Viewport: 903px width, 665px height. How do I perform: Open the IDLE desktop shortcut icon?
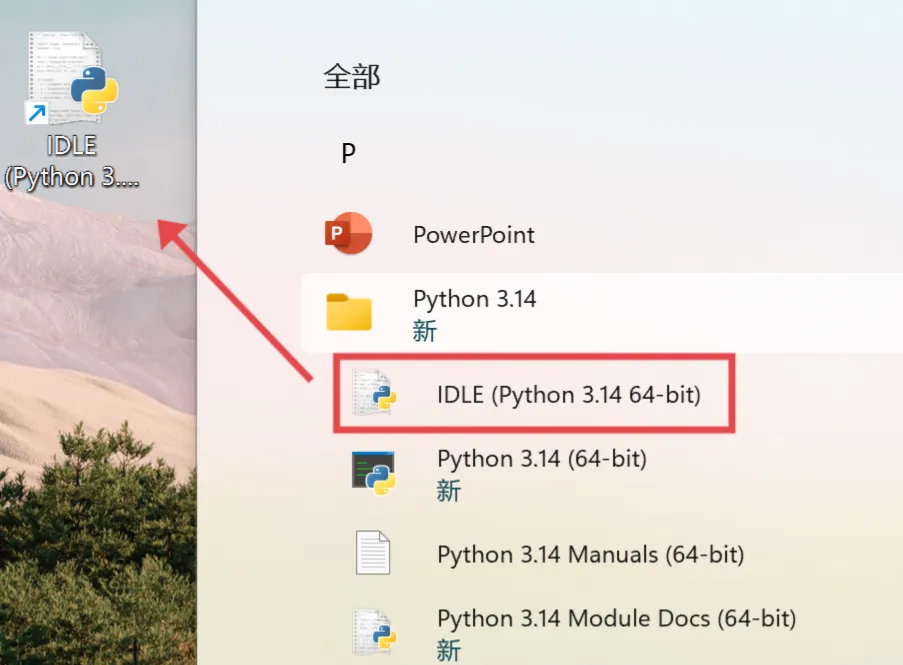tap(72, 78)
